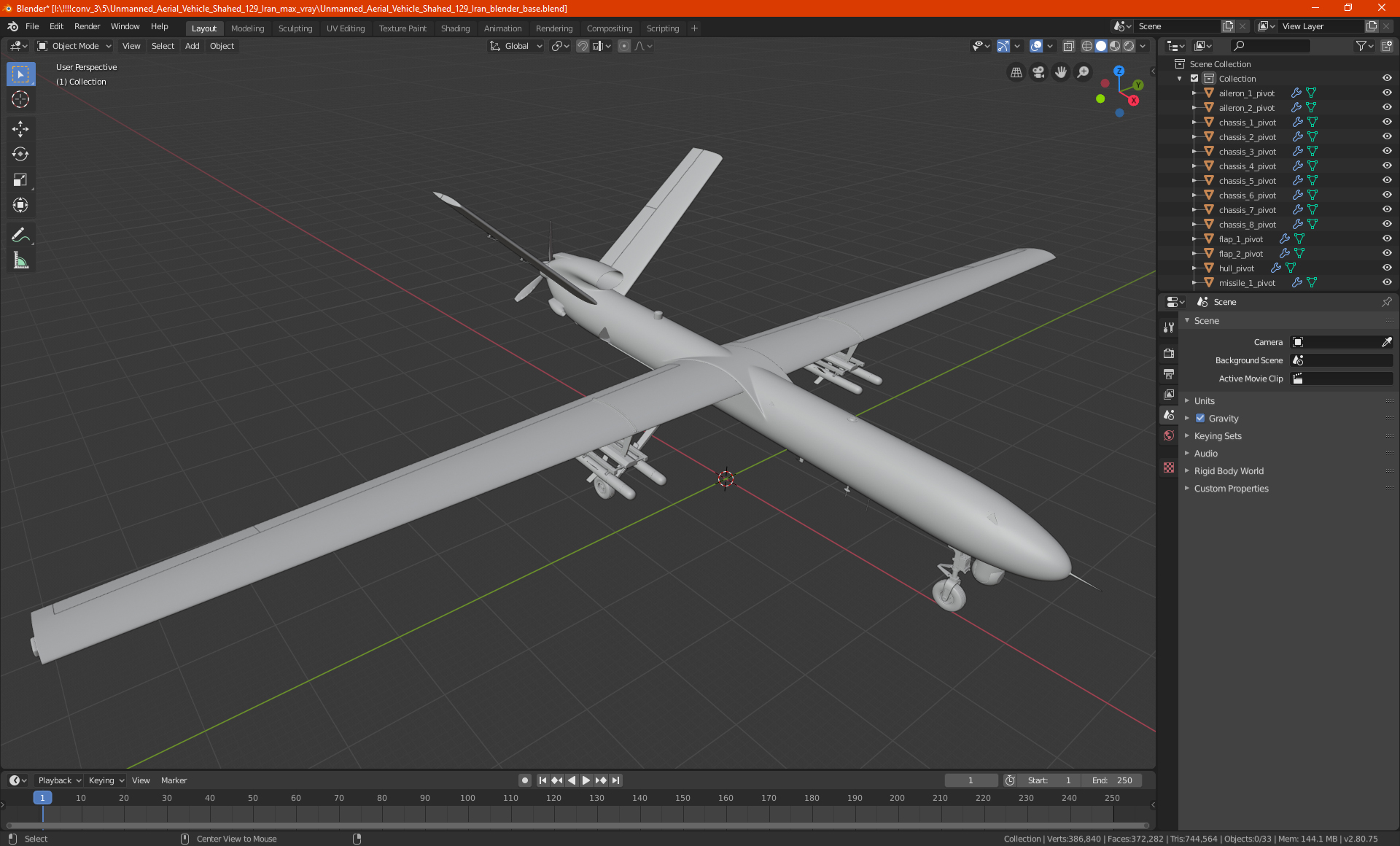Expand the Rigid Body World panel
1400x846 pixels.
pyautogui.click(x=1229, y=470)
